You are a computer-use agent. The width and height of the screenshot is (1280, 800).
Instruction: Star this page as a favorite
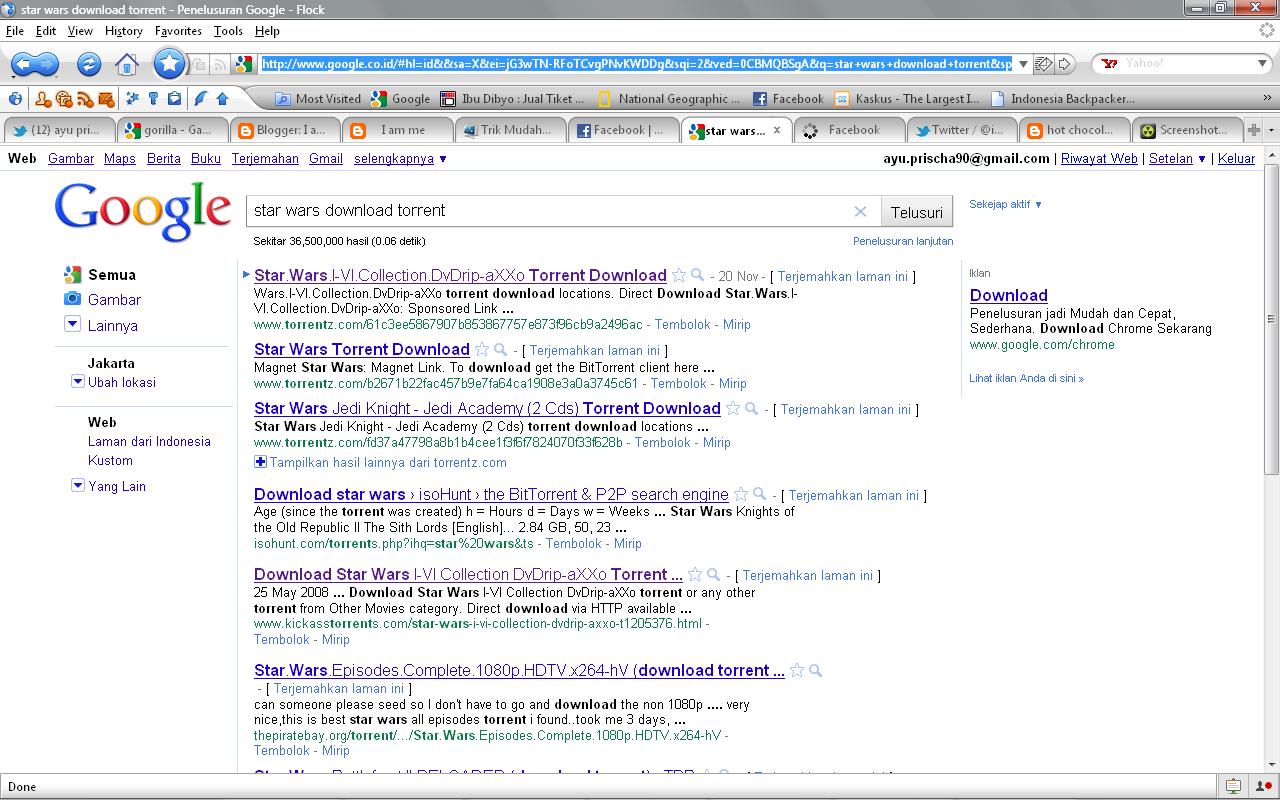click(x=170, y=64)
